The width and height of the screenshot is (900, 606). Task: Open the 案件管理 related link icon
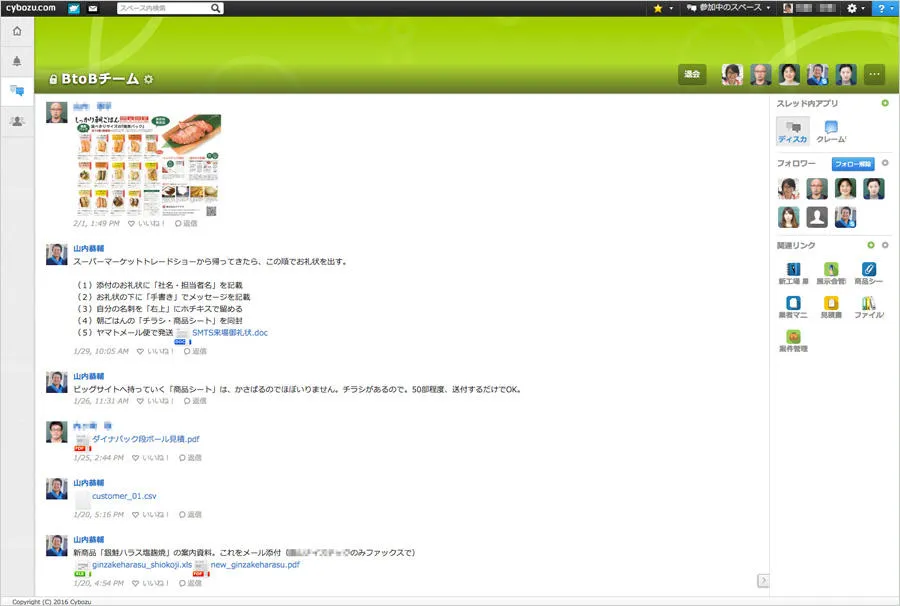(793, 340)
